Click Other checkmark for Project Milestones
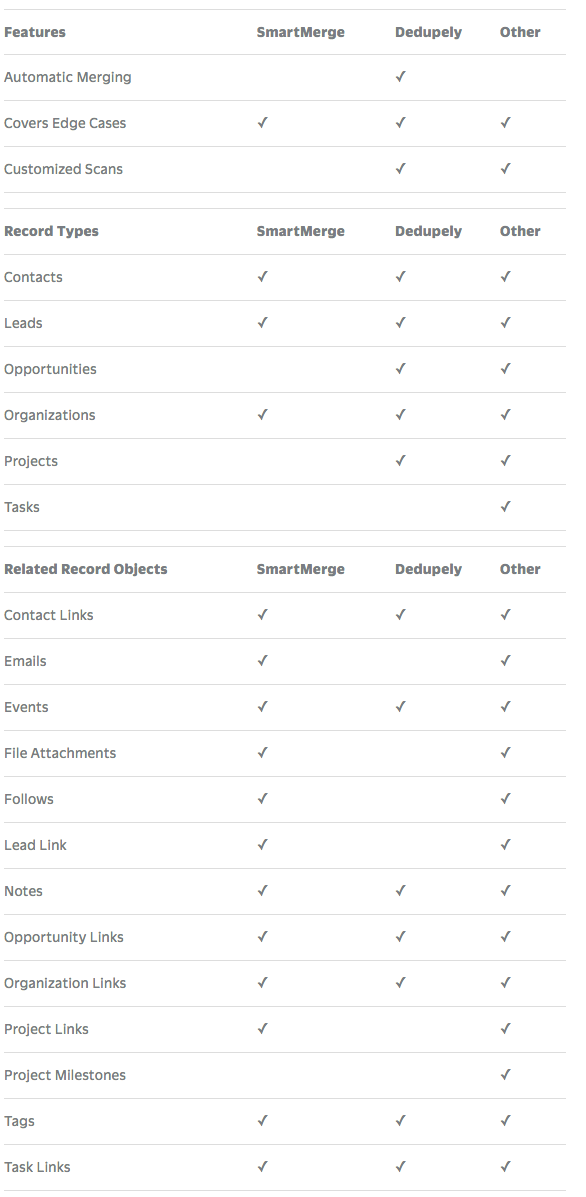The height and width of the screenshot is (1197, 586). coord(505,1074)
